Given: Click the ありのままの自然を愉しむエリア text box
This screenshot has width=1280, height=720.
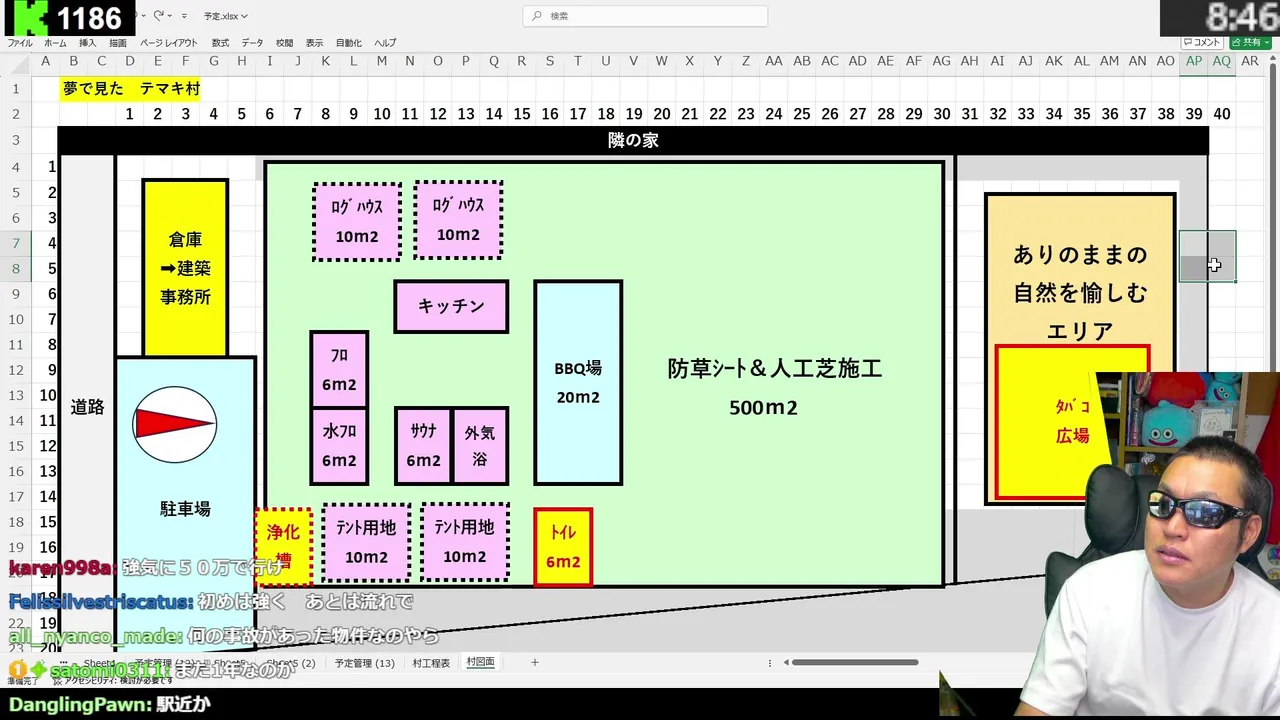Looking at the screenshot, I should (1080, 292).
